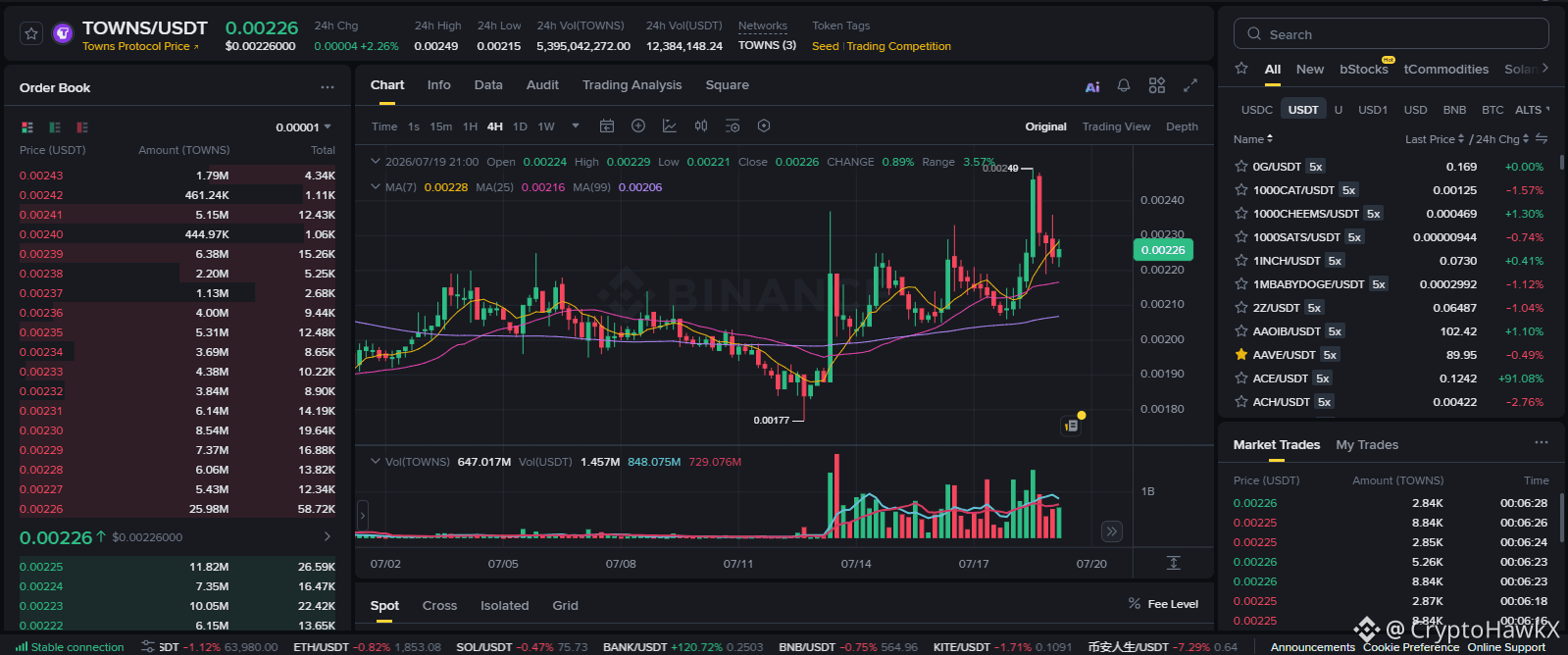Open Fee Level info

1163,604
